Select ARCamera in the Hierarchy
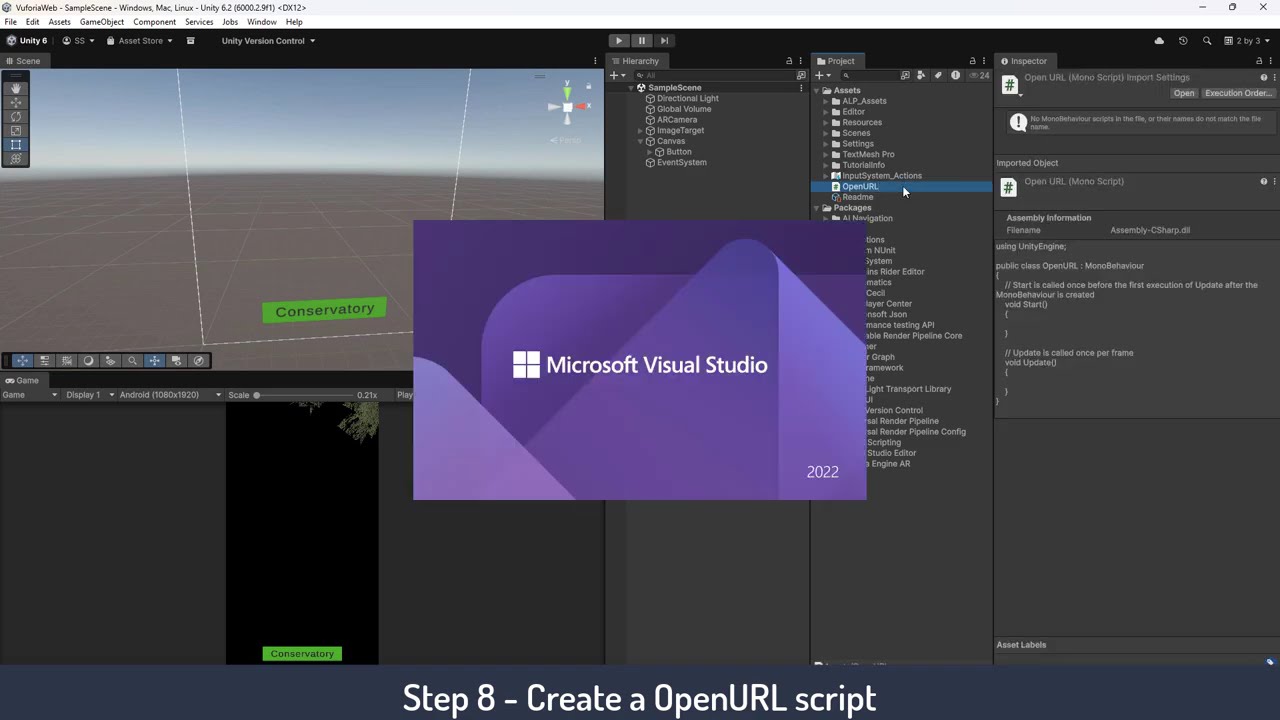1280x720 pixels. 677,120
